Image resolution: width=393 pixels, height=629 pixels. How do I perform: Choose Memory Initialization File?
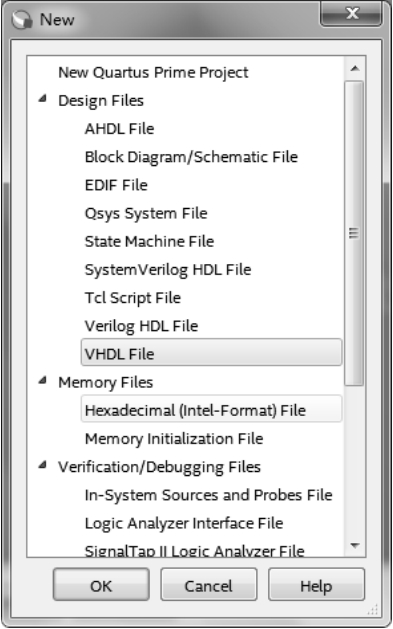tap(174, 439)
